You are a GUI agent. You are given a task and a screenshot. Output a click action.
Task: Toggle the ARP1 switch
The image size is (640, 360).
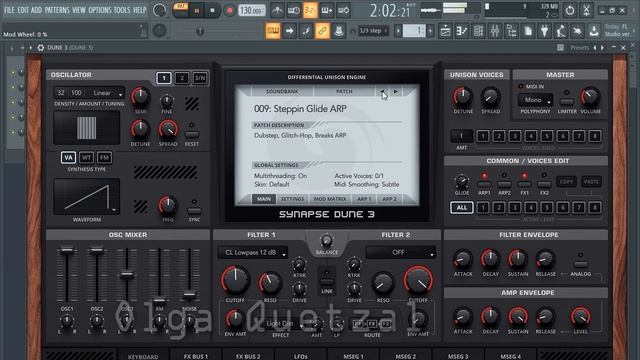pyautogui.click(x=484, y=184)
